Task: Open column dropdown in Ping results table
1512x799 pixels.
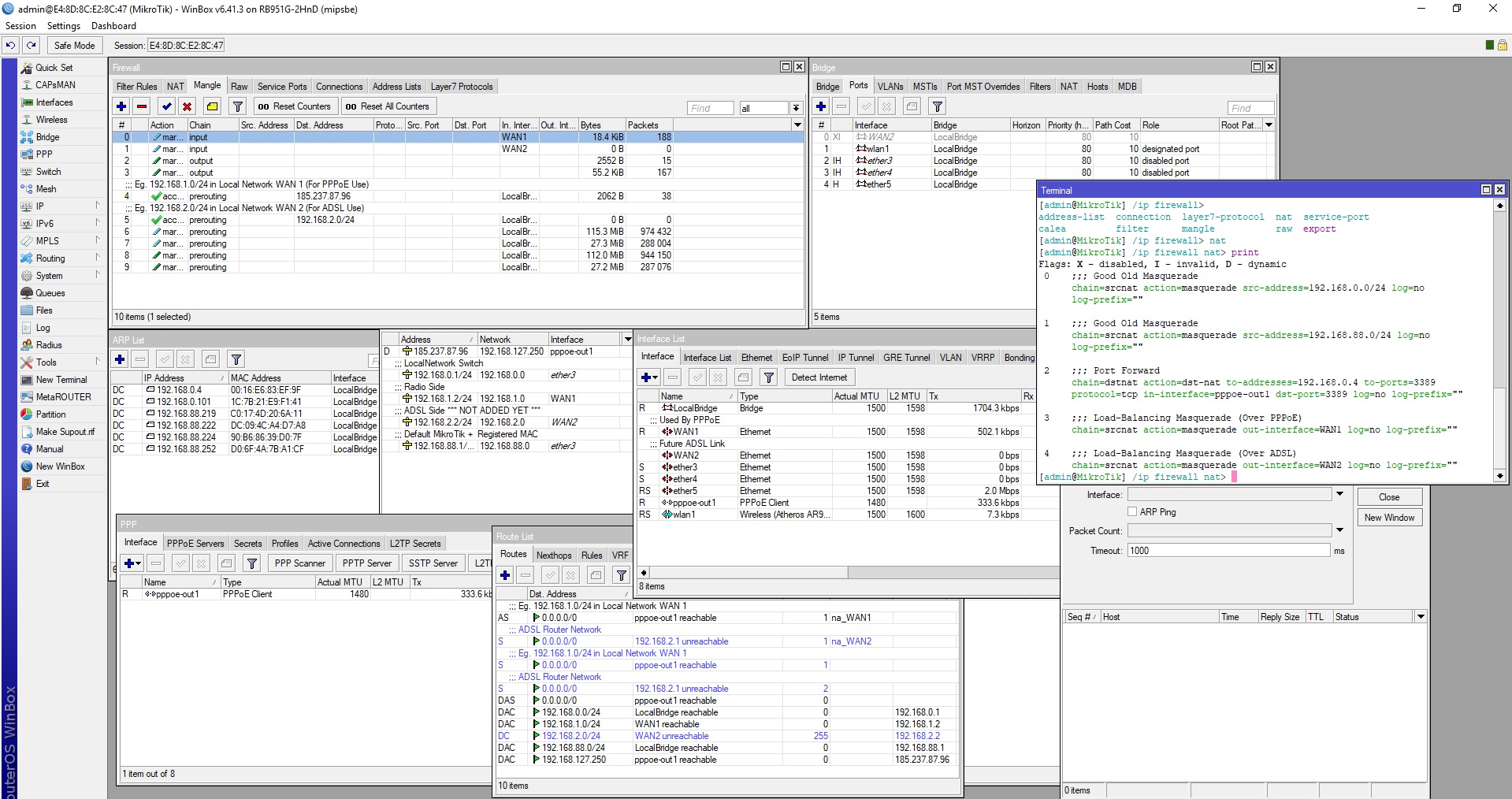Action: click(1421, 617)
